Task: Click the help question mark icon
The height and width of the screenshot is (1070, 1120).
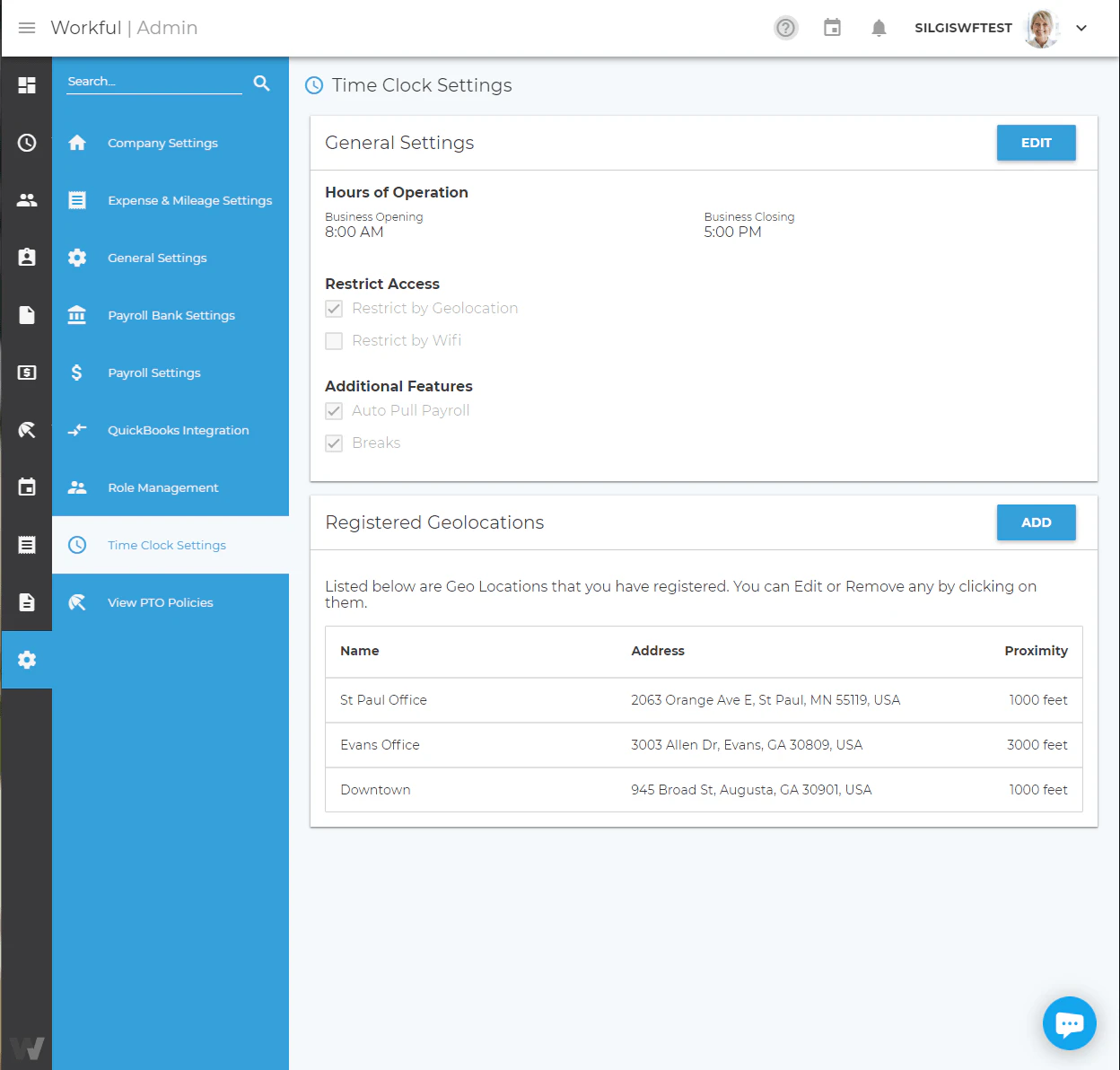Action: coord(786,28)
